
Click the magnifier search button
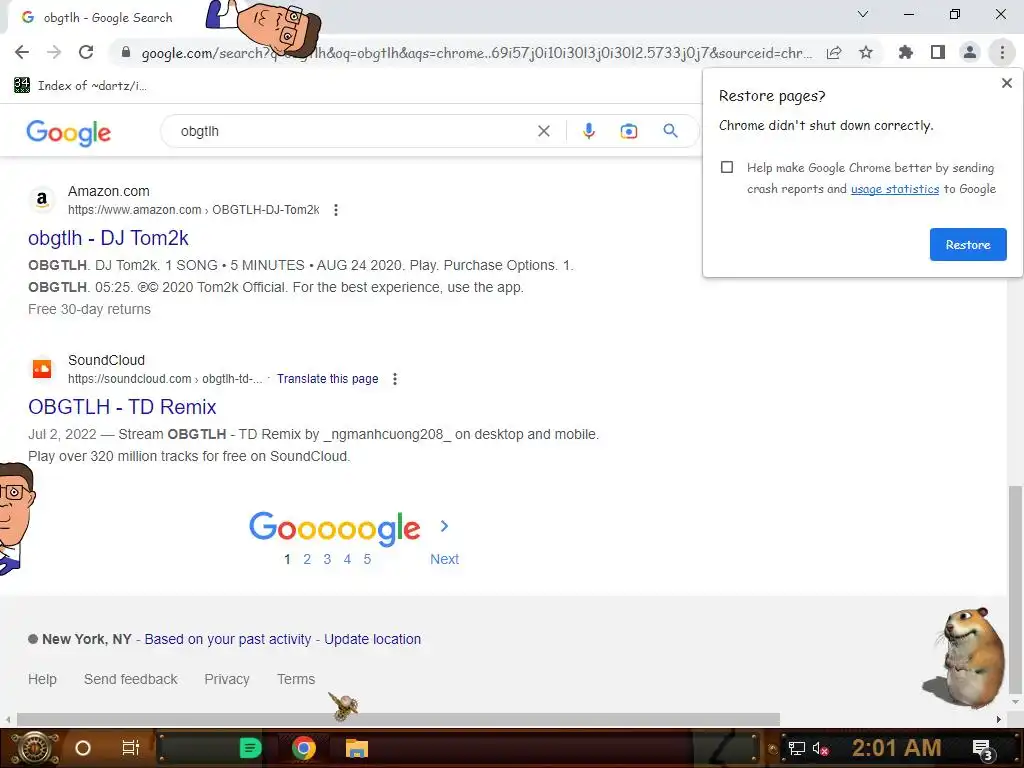(670, 131)
